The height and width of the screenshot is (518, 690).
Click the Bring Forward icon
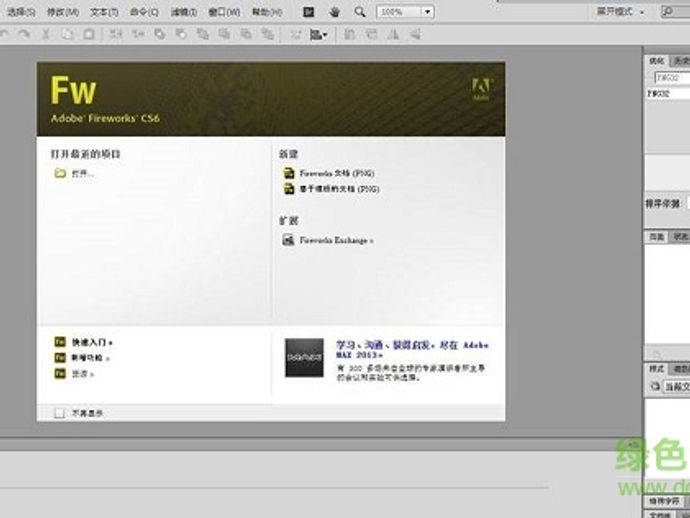click(224, 34)
